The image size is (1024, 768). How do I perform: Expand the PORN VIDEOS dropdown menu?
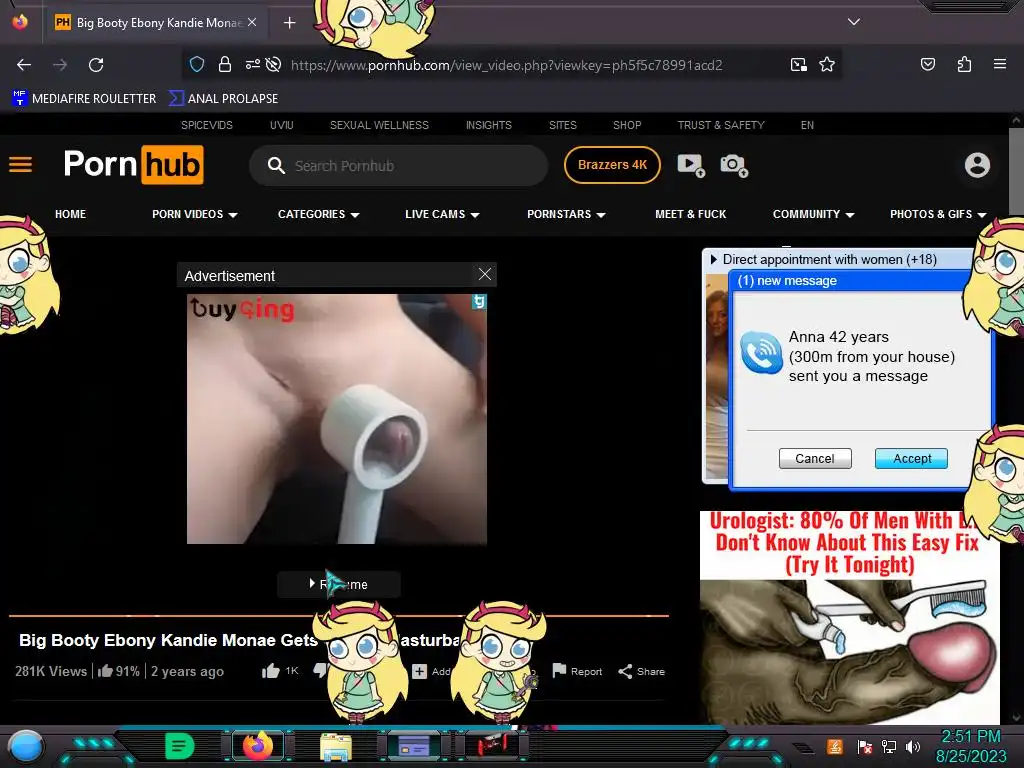coord(195,214)
